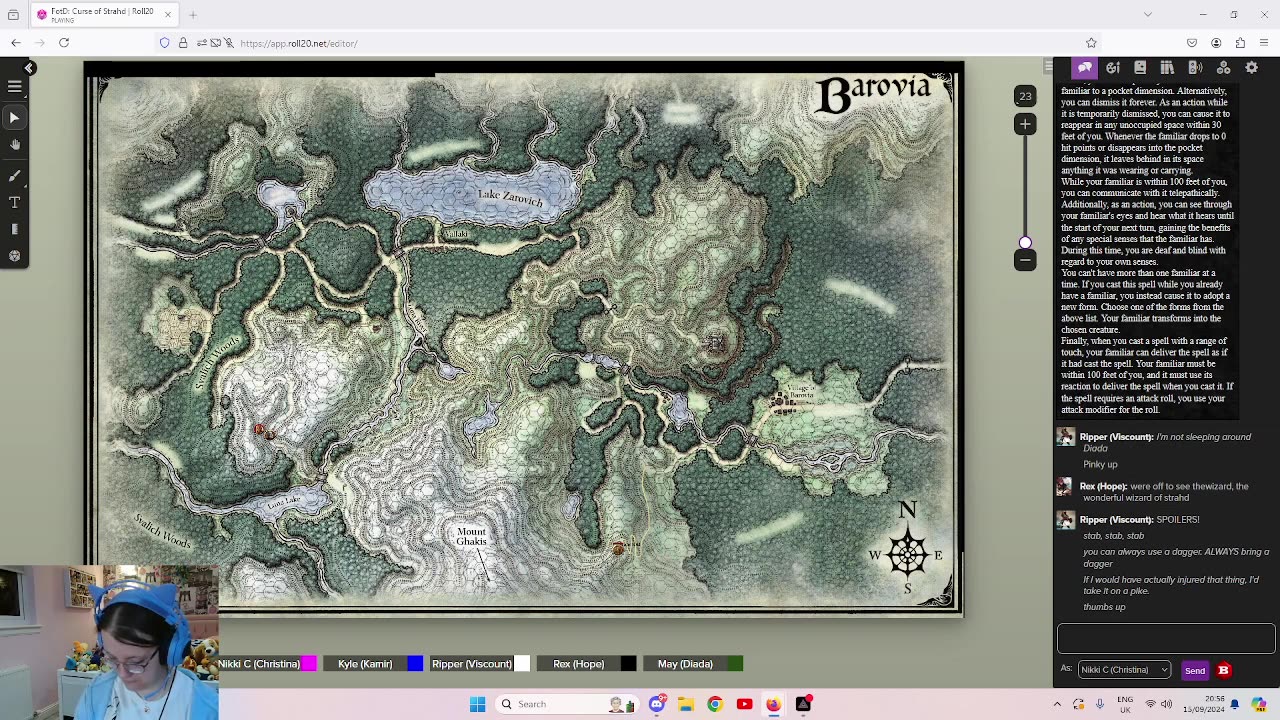
Task: Open the browser account icon
Action: [x=1216, y=43]
